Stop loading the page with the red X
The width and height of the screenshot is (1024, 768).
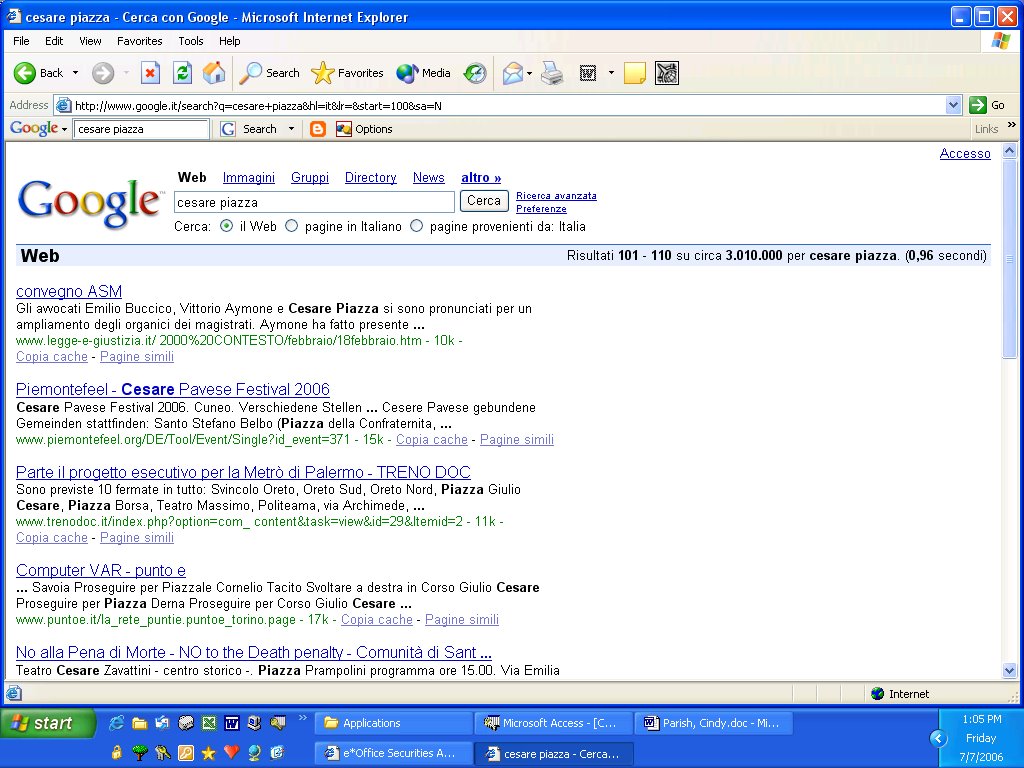point(150,73)
